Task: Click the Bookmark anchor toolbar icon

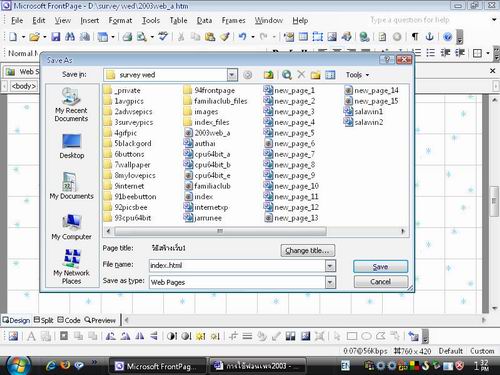Action: (429, 37)
